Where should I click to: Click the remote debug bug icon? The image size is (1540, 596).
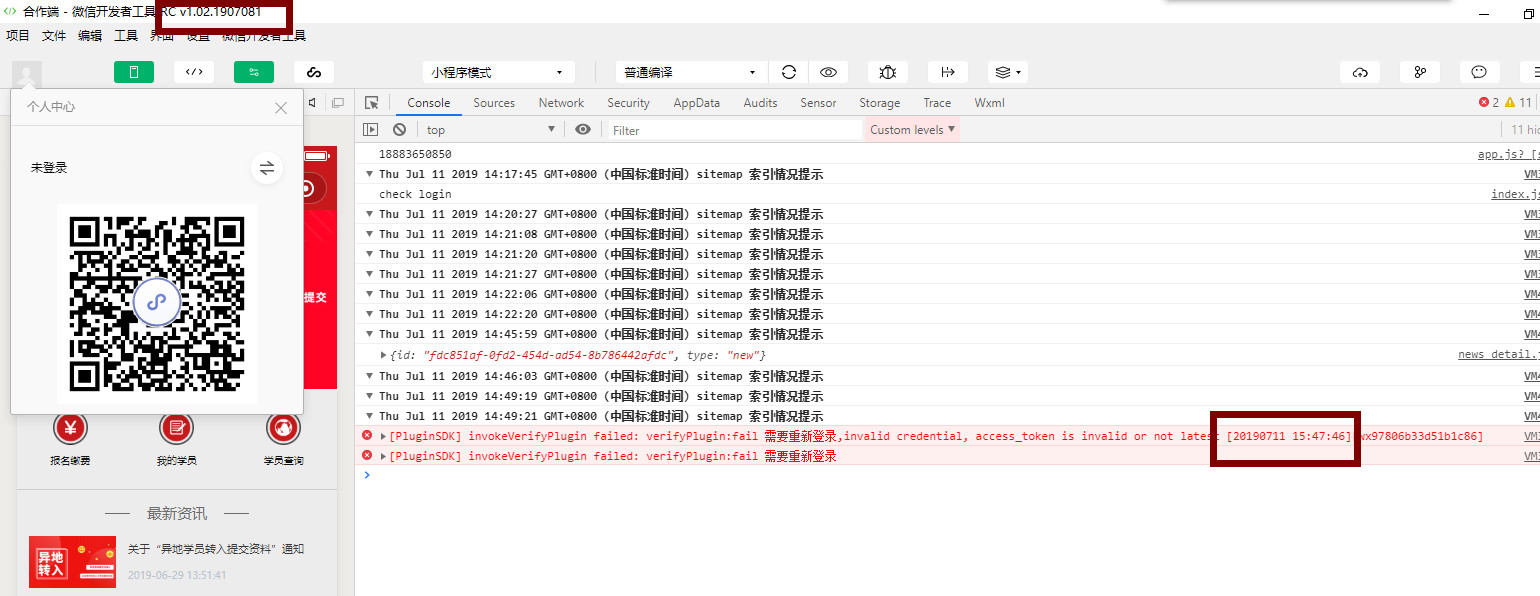click(887, 72)
